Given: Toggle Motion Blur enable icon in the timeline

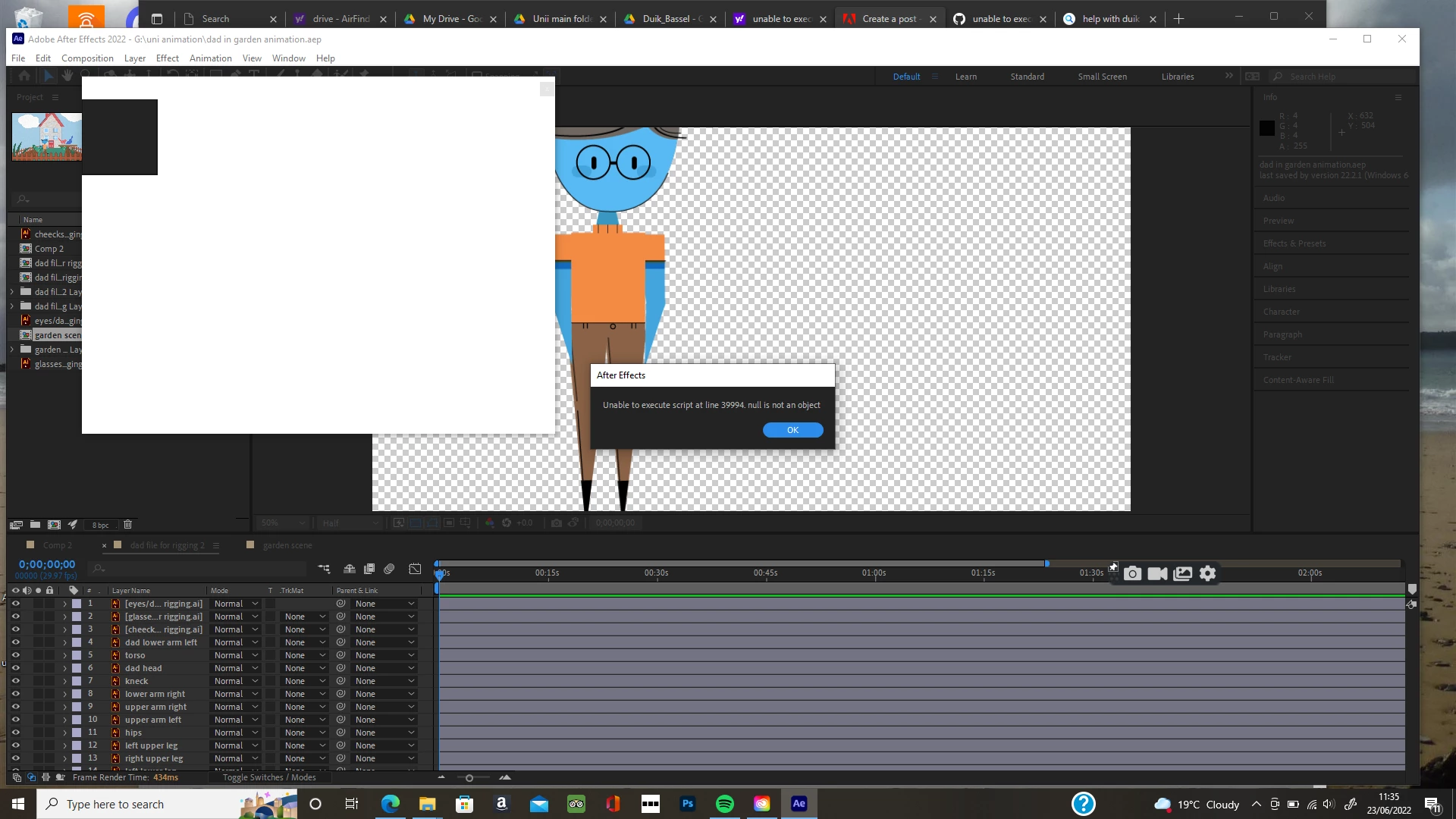Looking at the screenshot, I should (389, 569).
